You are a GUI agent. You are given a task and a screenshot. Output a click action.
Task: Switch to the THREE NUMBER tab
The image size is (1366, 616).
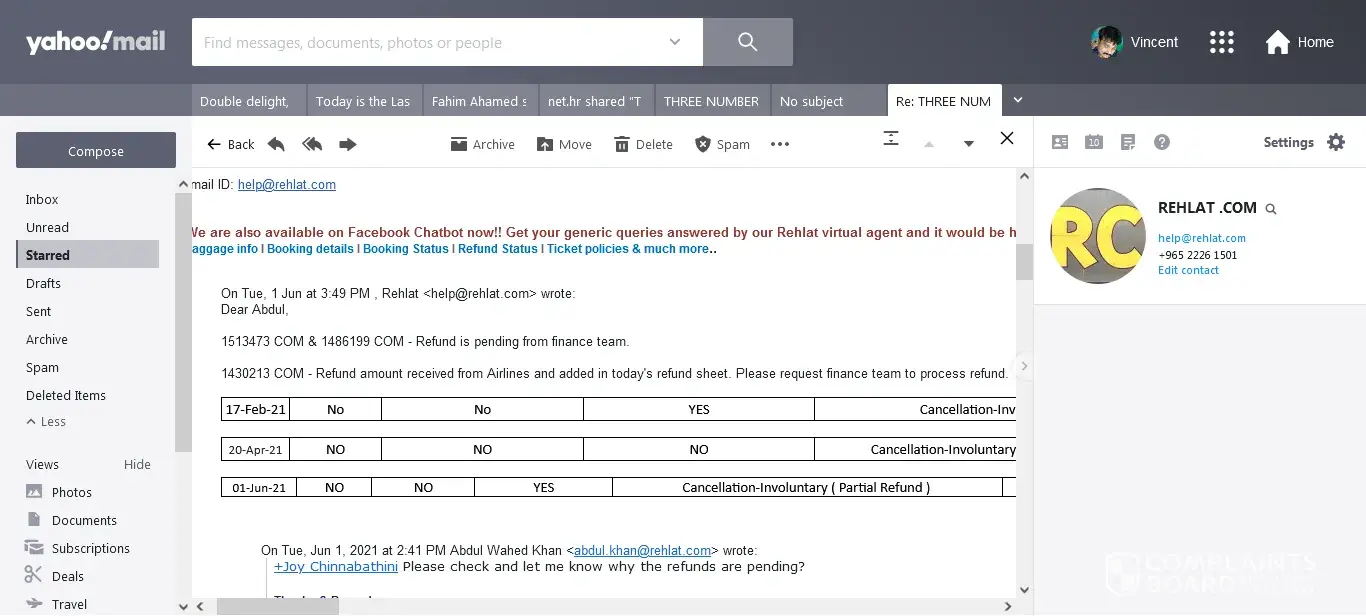[711, 101]
